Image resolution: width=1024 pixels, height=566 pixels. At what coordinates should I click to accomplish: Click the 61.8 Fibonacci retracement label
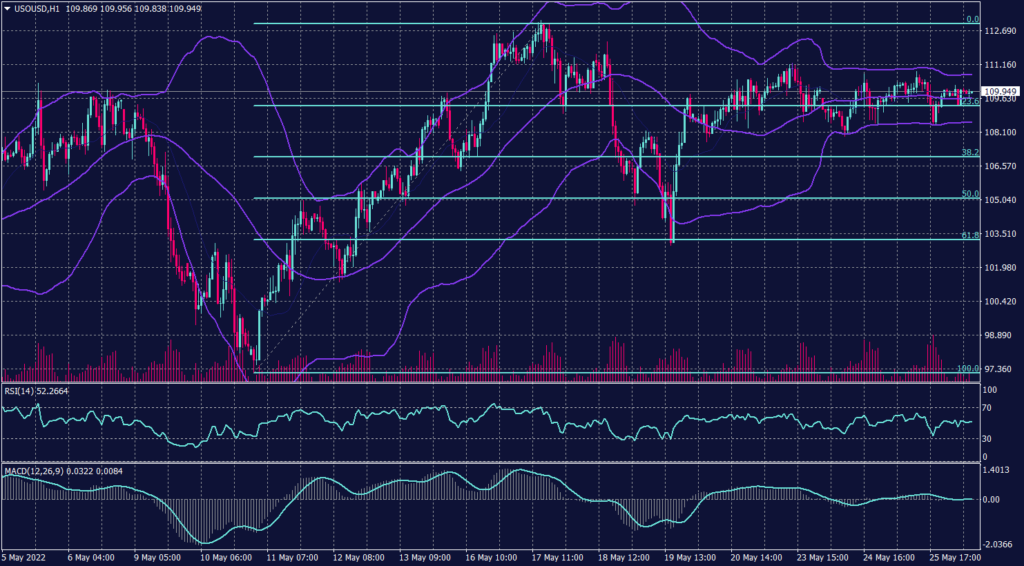pos(968,236)
